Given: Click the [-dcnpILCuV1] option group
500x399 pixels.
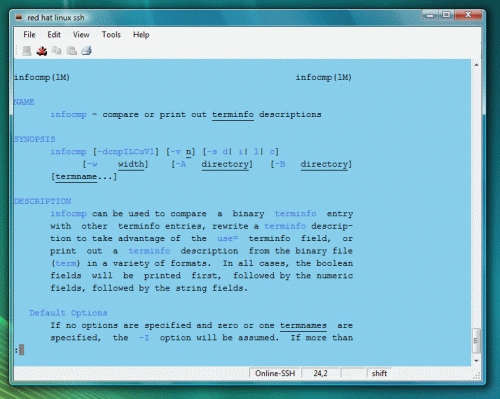Looking at the screenshot, I should coord(126,152).
